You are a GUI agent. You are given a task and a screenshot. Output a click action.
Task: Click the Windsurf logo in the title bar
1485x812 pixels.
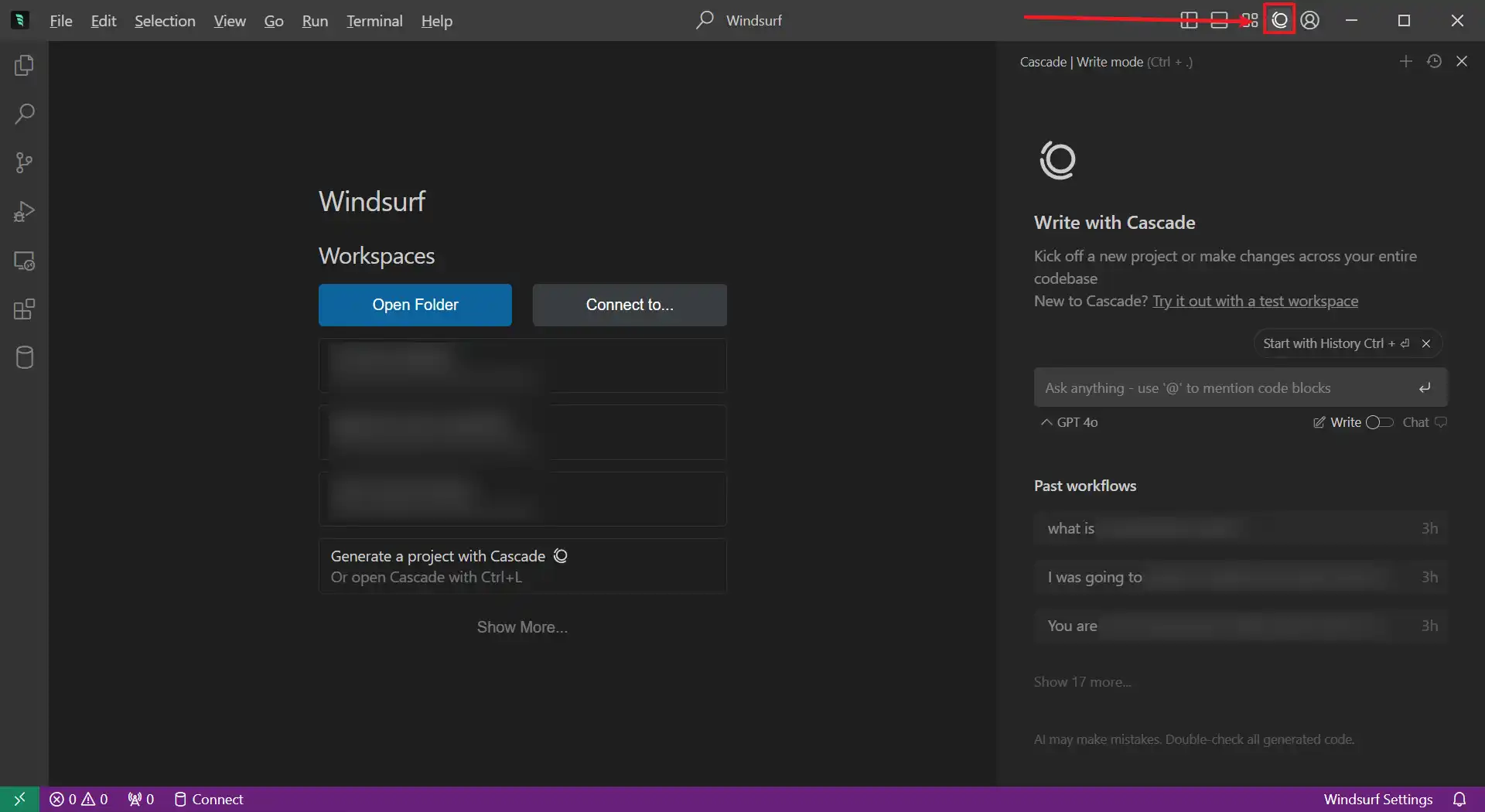pos(20,20)
